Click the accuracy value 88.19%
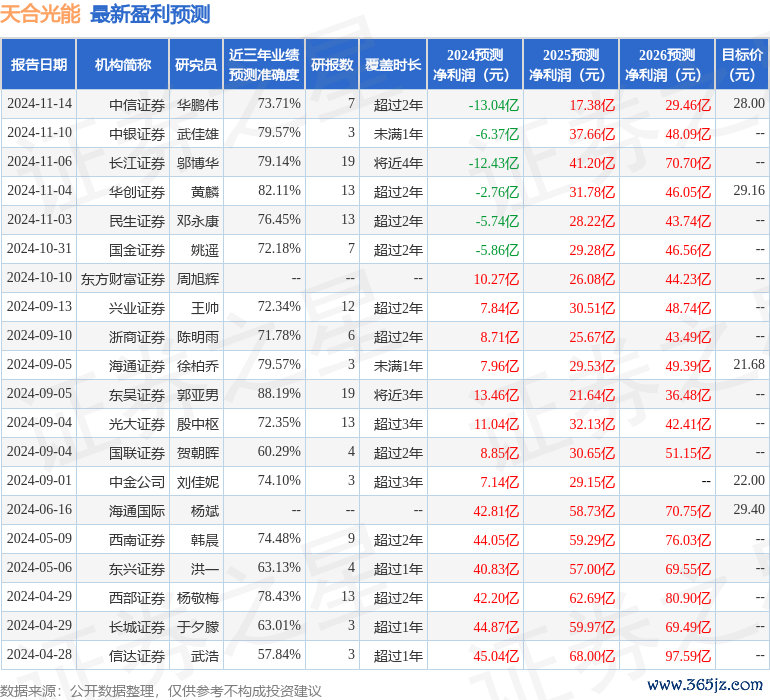The width and height of the screenshot is (770, 700). tap(279, 393)
